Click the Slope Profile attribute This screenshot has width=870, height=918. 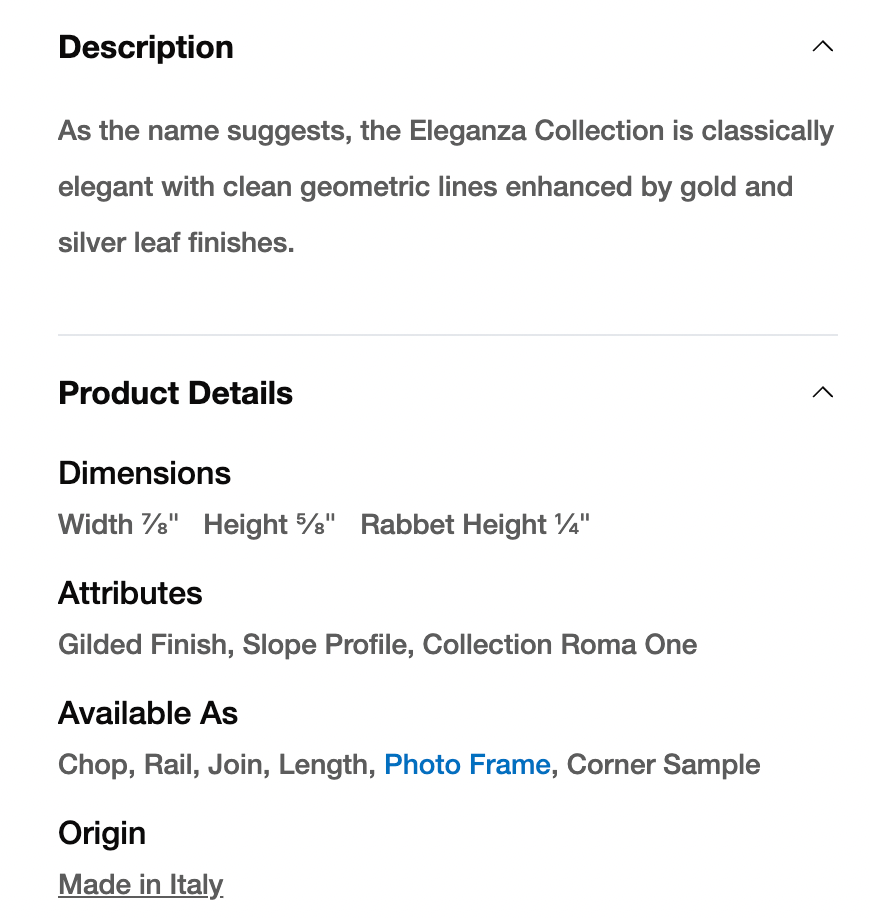point(326,645)
